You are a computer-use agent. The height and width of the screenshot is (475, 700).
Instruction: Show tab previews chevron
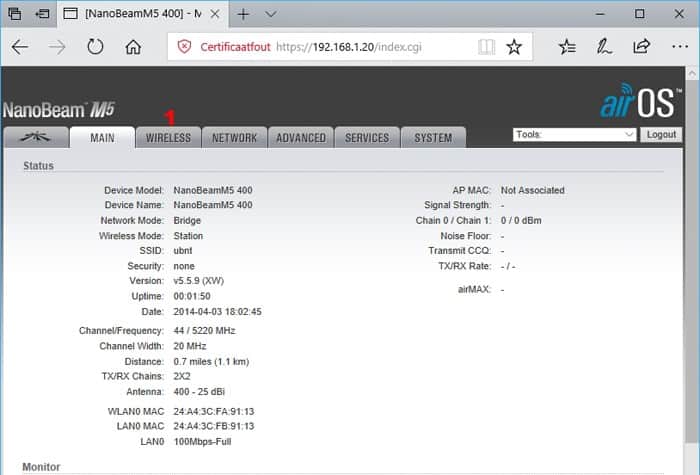pyautogui.click(x=271, y=14)
